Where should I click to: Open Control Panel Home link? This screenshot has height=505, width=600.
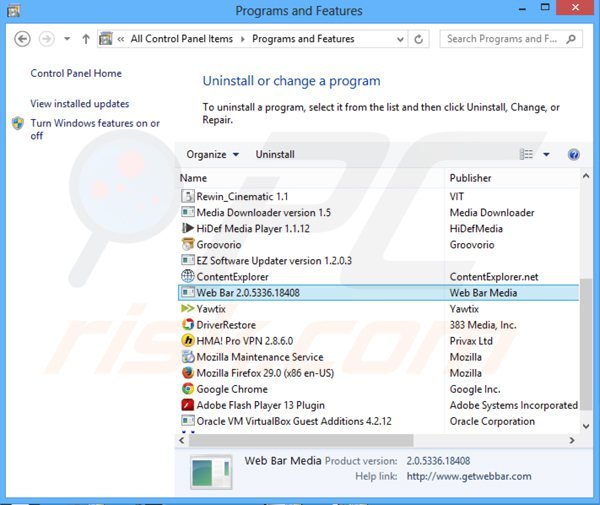[x=76, y=73]
